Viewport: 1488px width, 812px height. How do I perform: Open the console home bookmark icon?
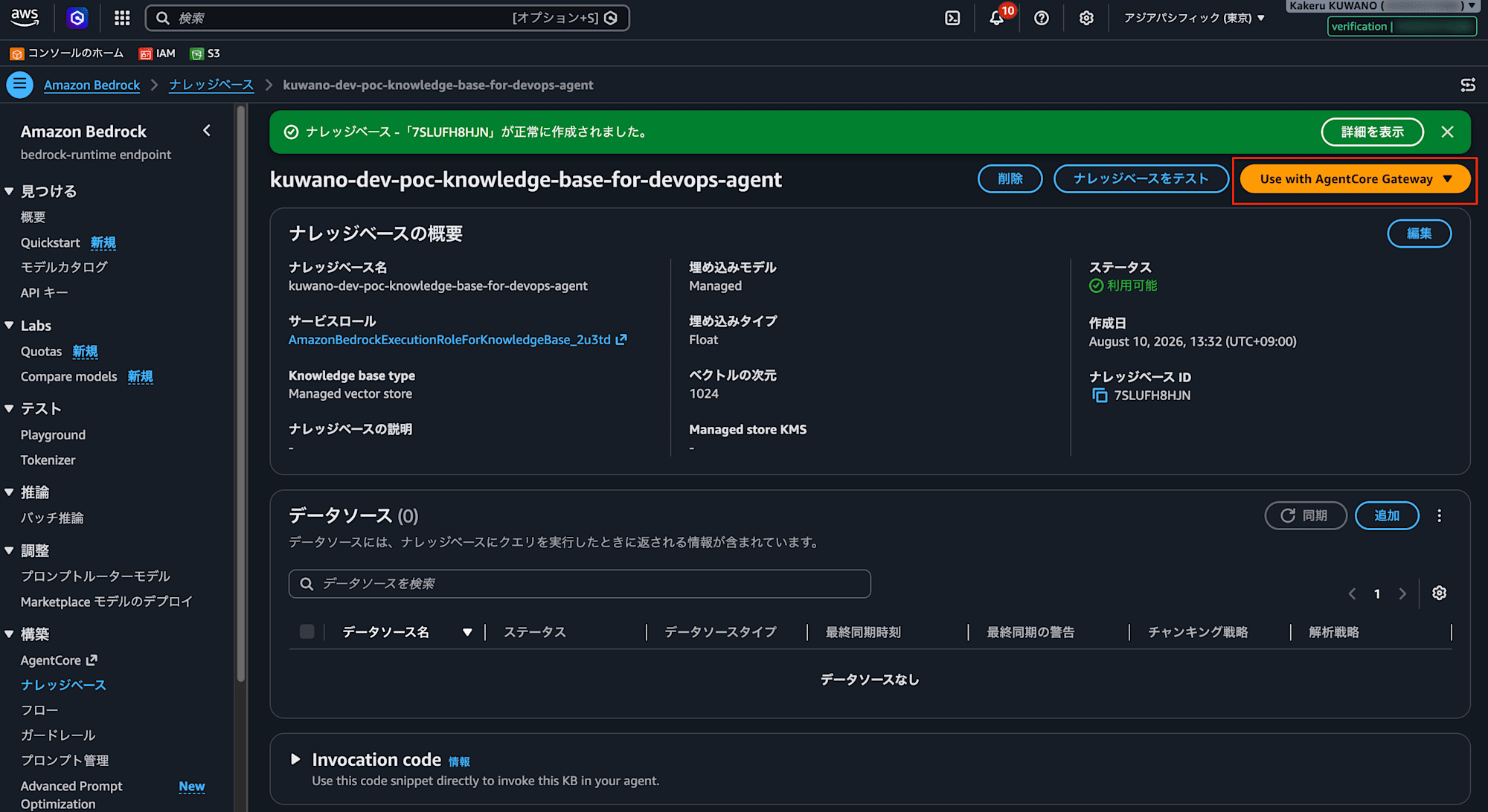pos(16,54)
